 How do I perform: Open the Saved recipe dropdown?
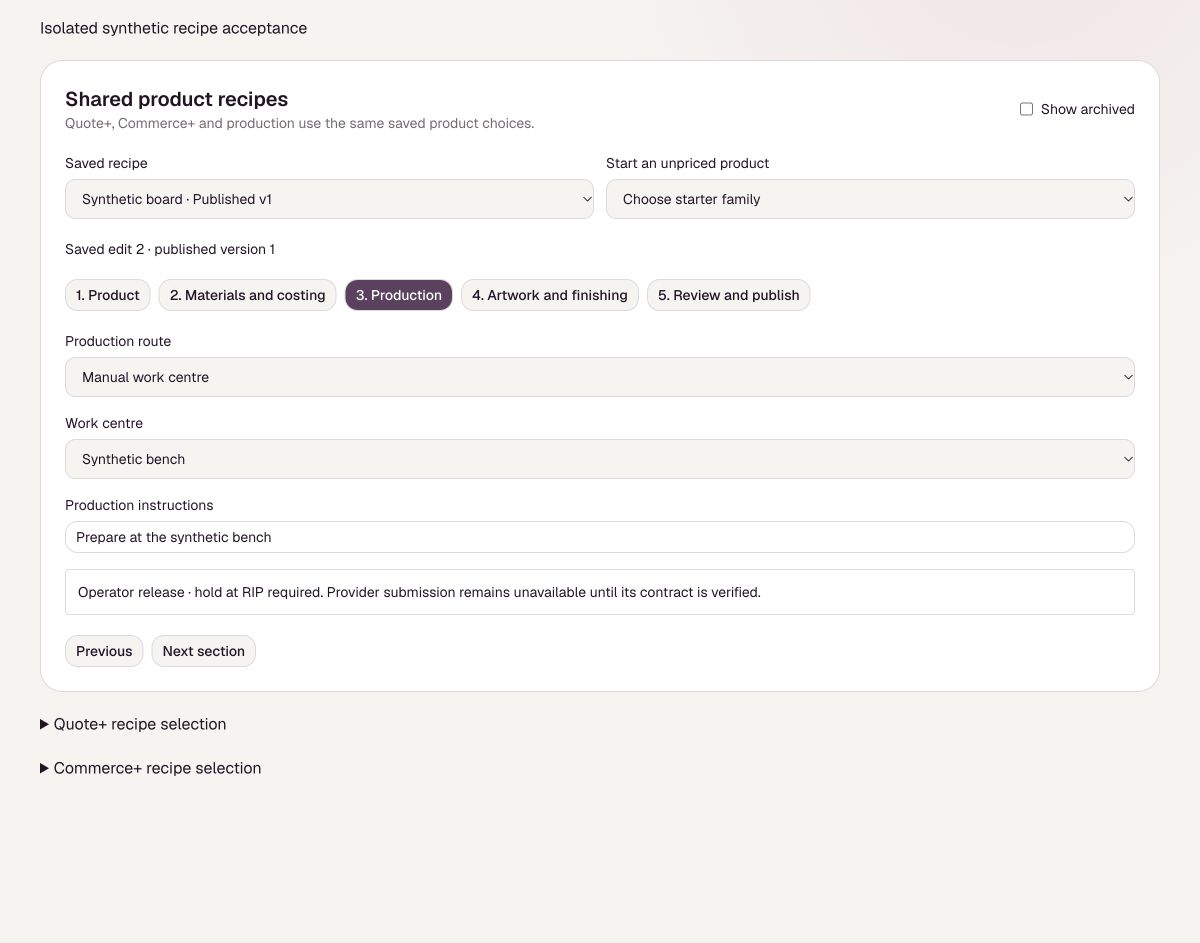point(329,199)
